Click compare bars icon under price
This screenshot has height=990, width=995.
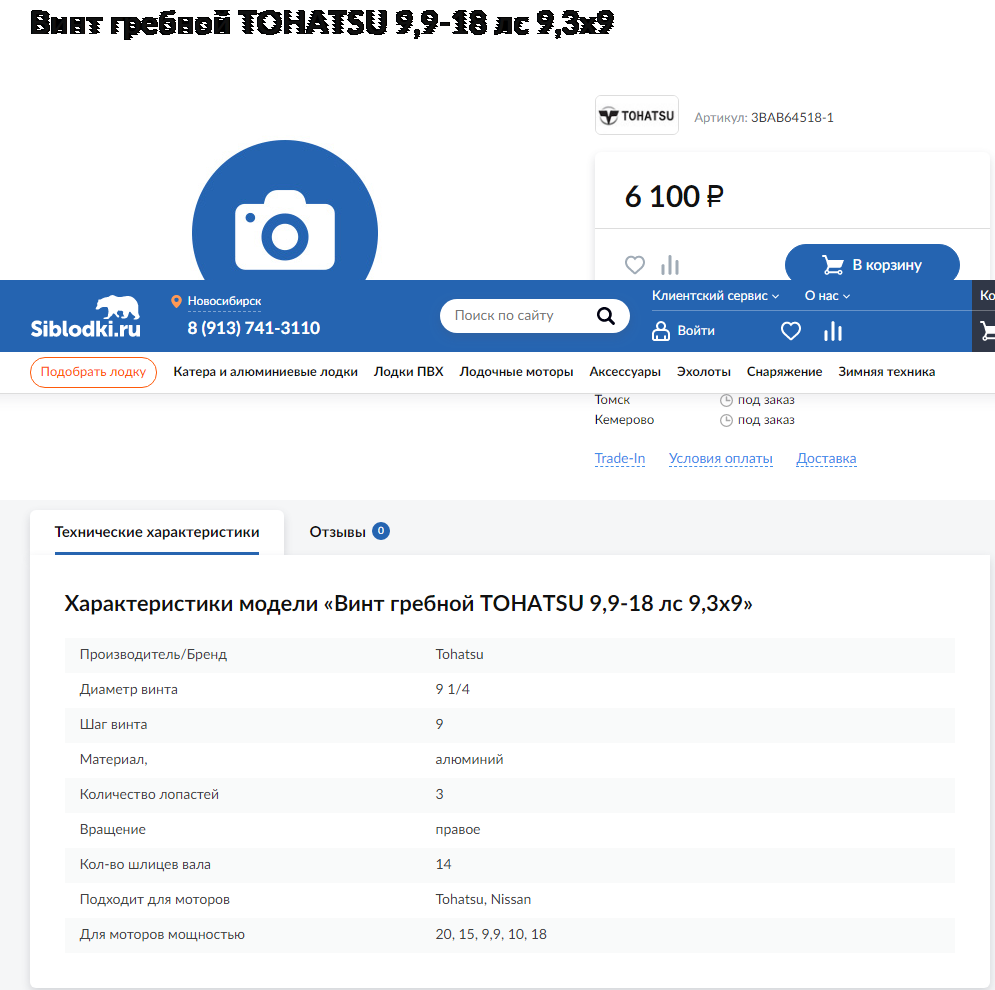[x=670, y=265]
